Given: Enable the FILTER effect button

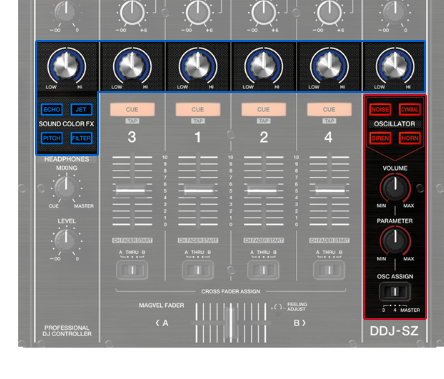Looking at the screenshot, I should [x=81, y=138].
